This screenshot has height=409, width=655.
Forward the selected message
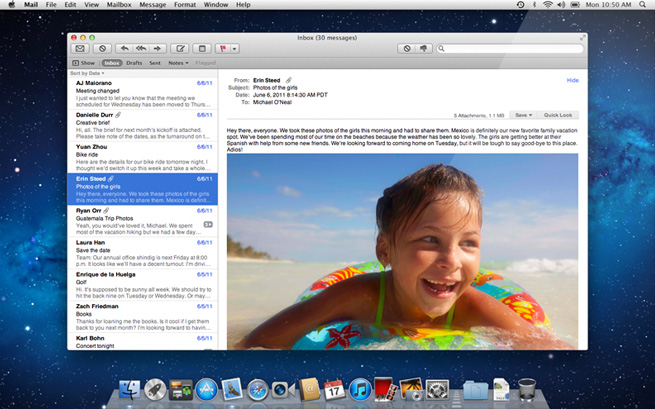pyautogui.click(x=158, y=48)
